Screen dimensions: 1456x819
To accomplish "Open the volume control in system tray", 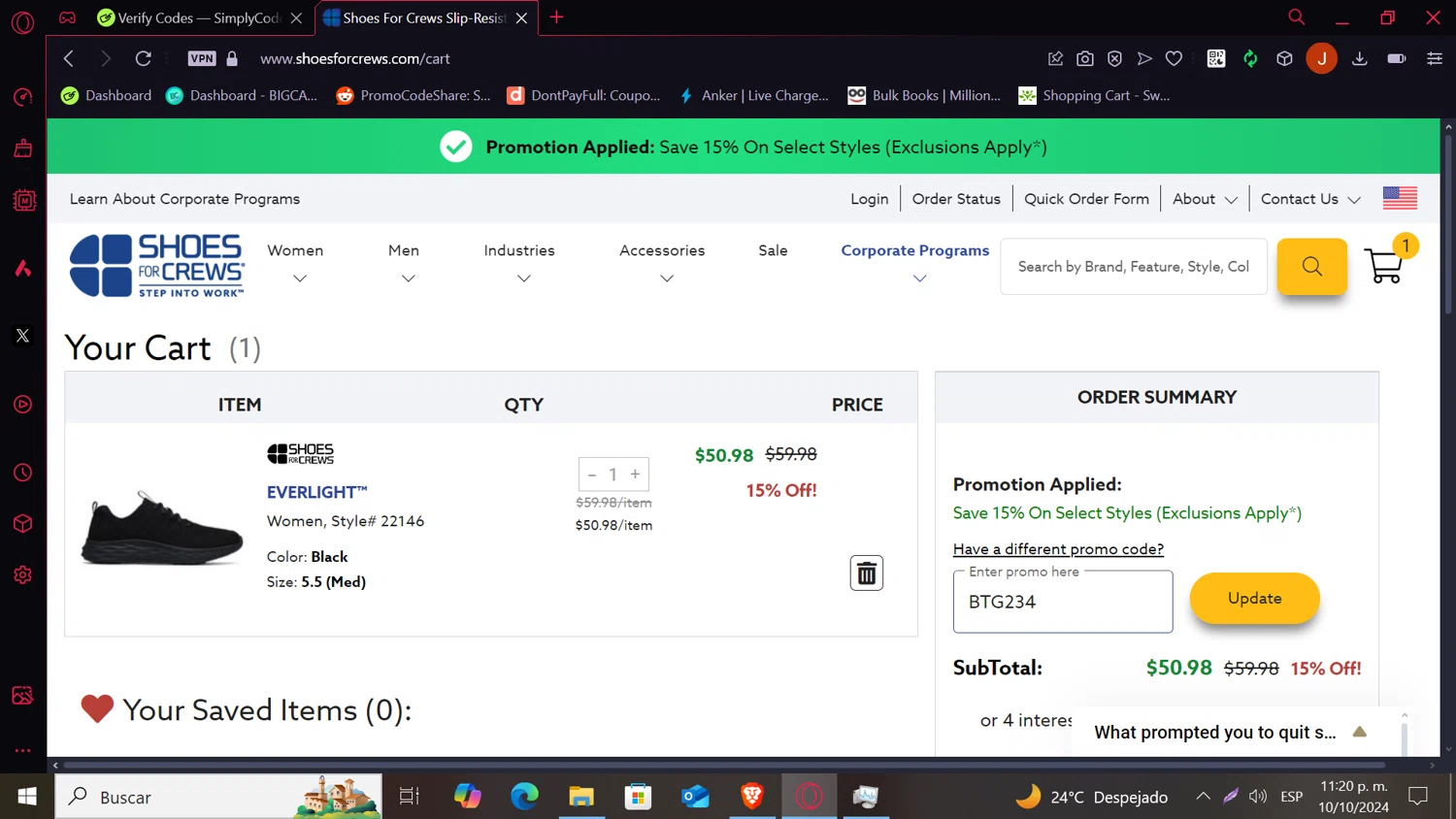I will (1258, 797).
